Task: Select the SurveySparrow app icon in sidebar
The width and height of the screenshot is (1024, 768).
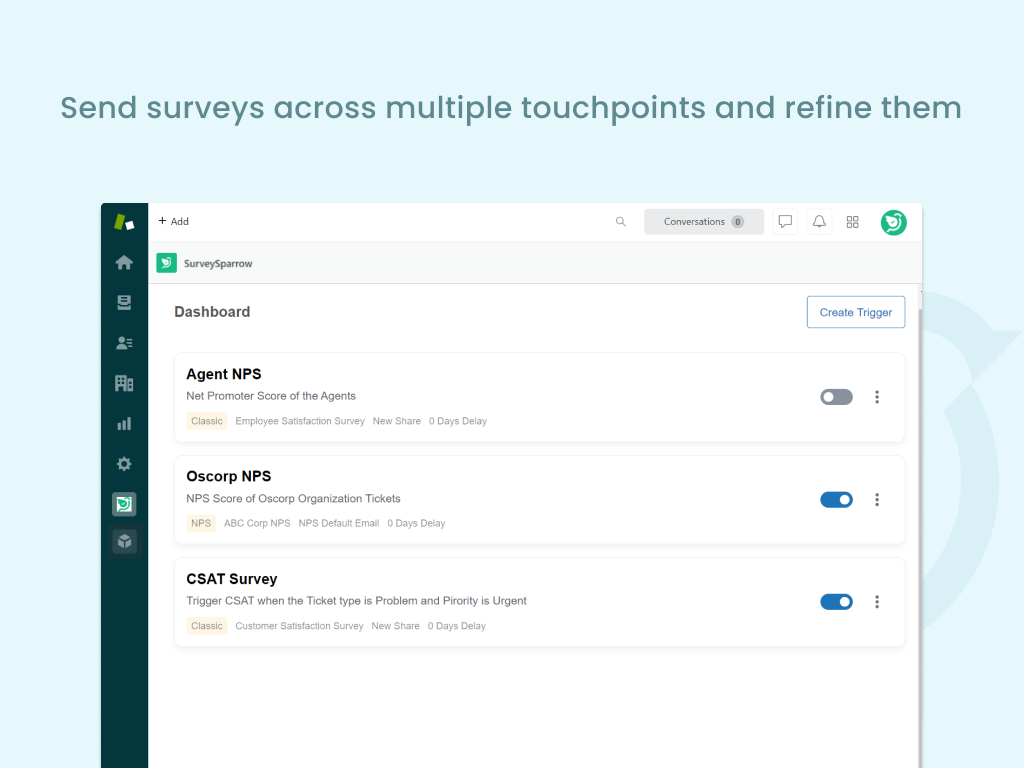Action: (124, 505)
